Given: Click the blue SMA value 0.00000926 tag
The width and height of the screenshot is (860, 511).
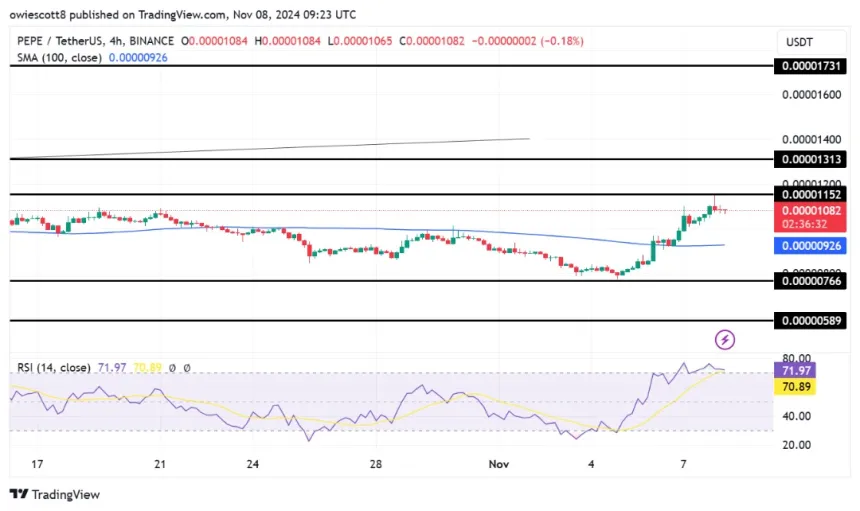Looking at the screenshot, I should (811, 245).
